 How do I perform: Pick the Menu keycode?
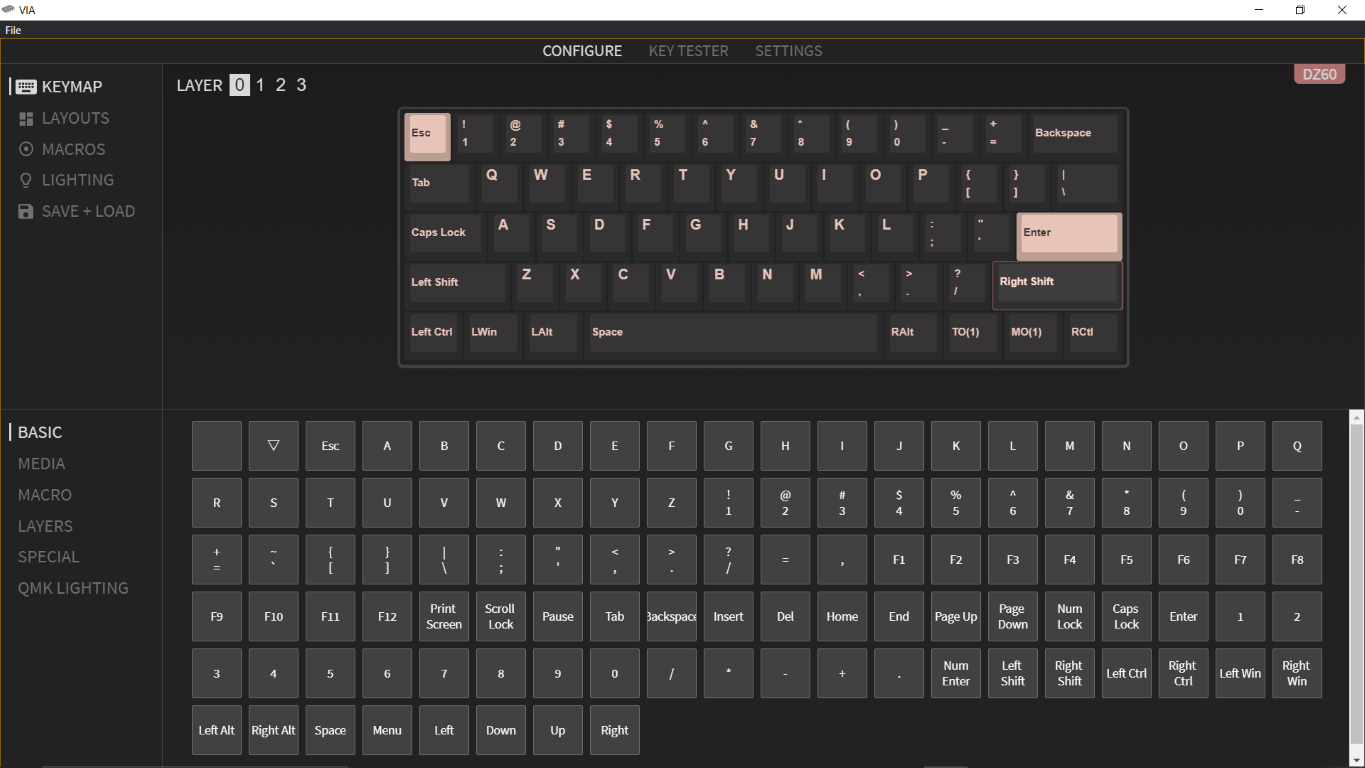coord(387,730)
